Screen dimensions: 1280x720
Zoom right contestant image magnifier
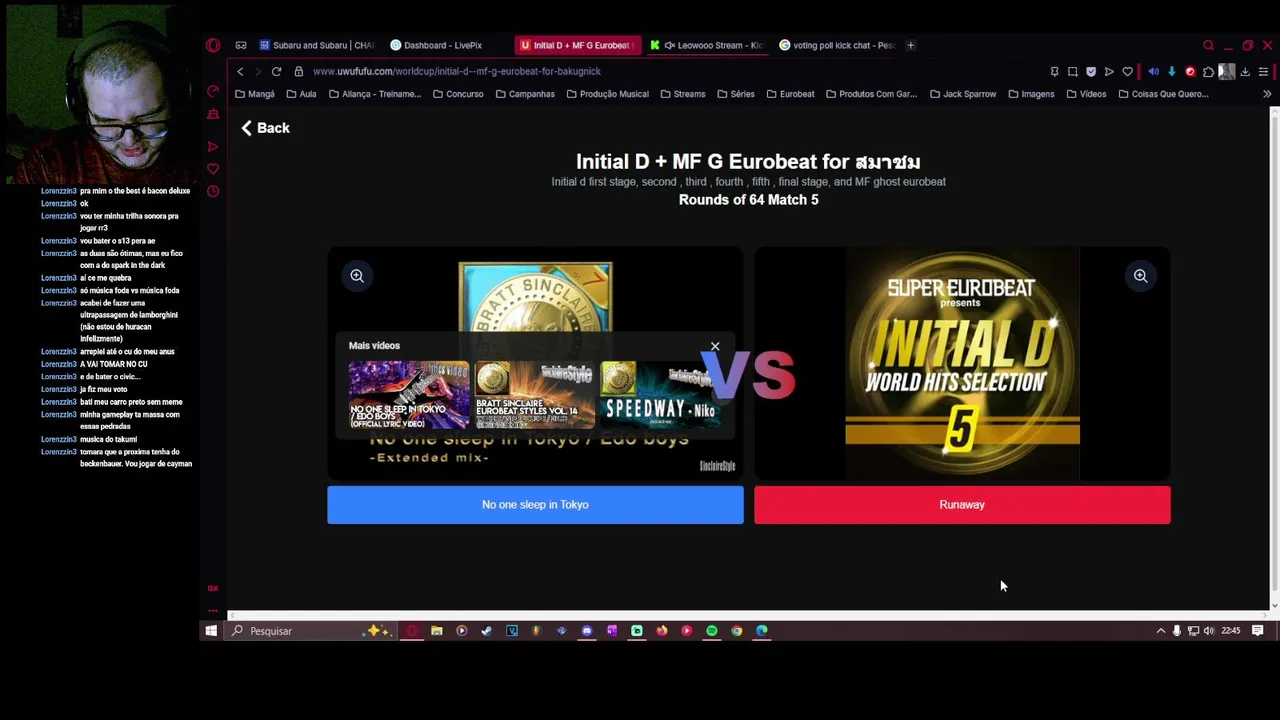[x=1140, y=276]
